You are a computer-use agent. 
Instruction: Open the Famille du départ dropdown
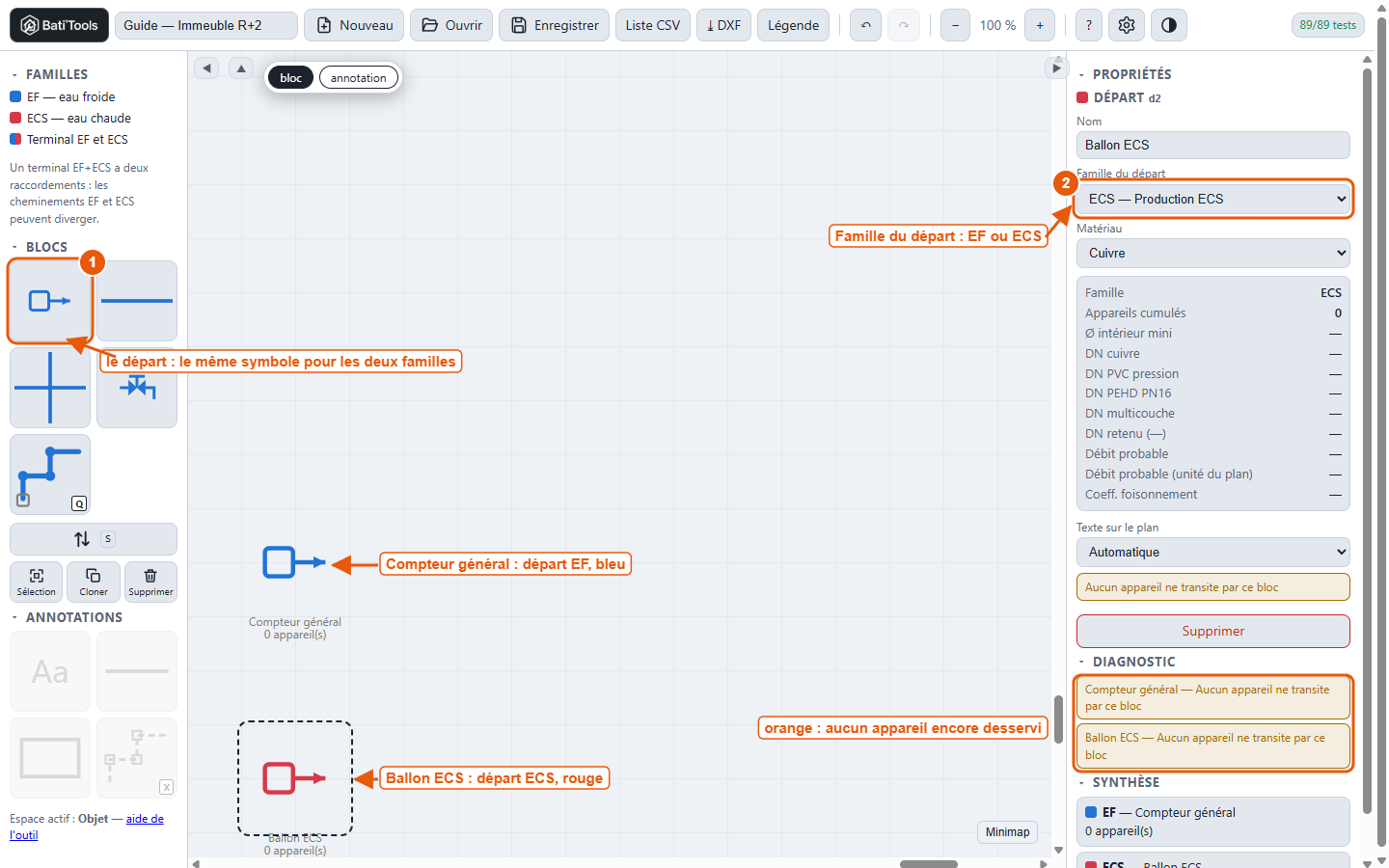[x=1213, y=199]
